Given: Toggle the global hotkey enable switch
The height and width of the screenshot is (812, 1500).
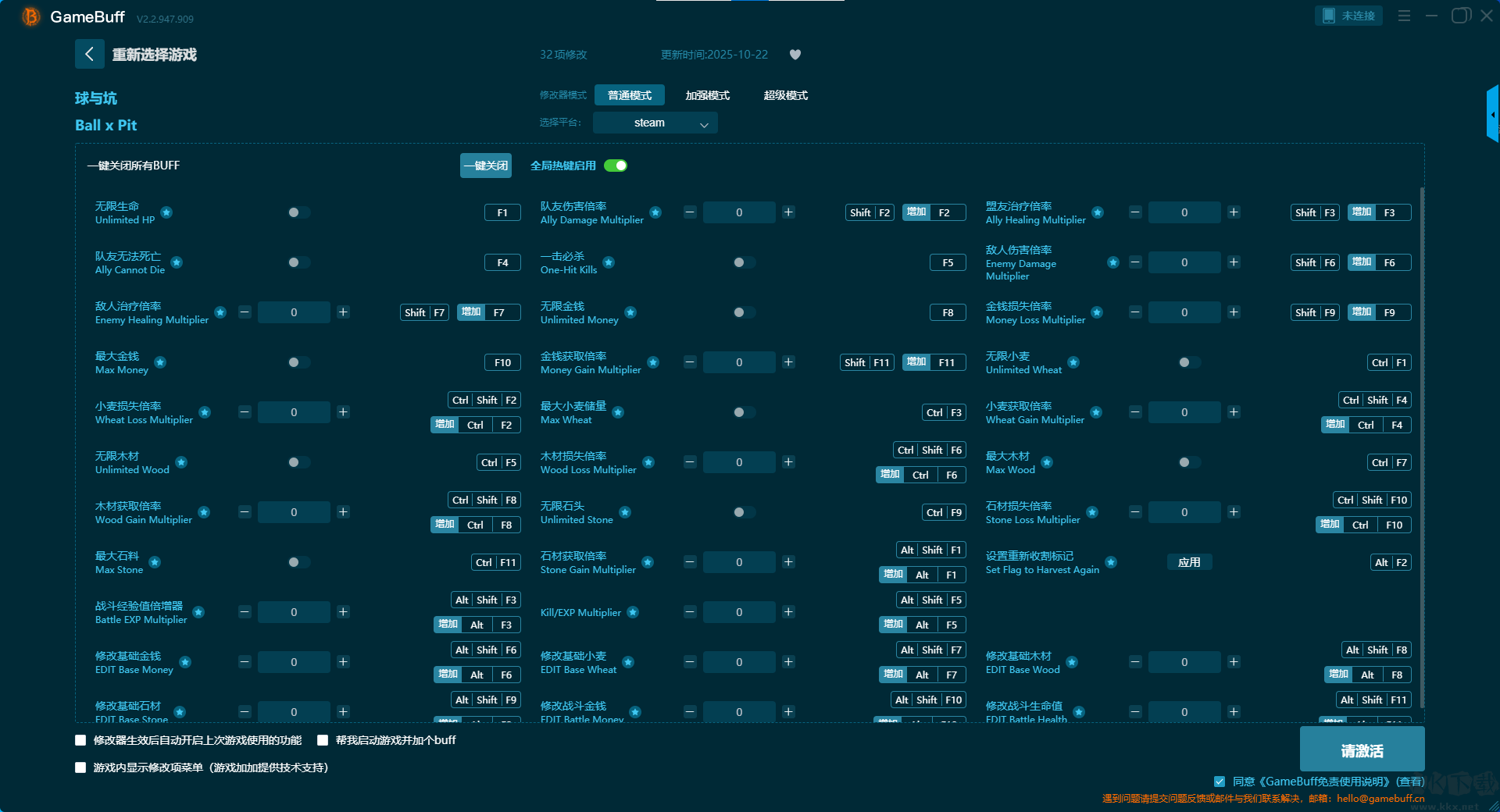Looking at the screenshot, I should click(x=616, y=166).
